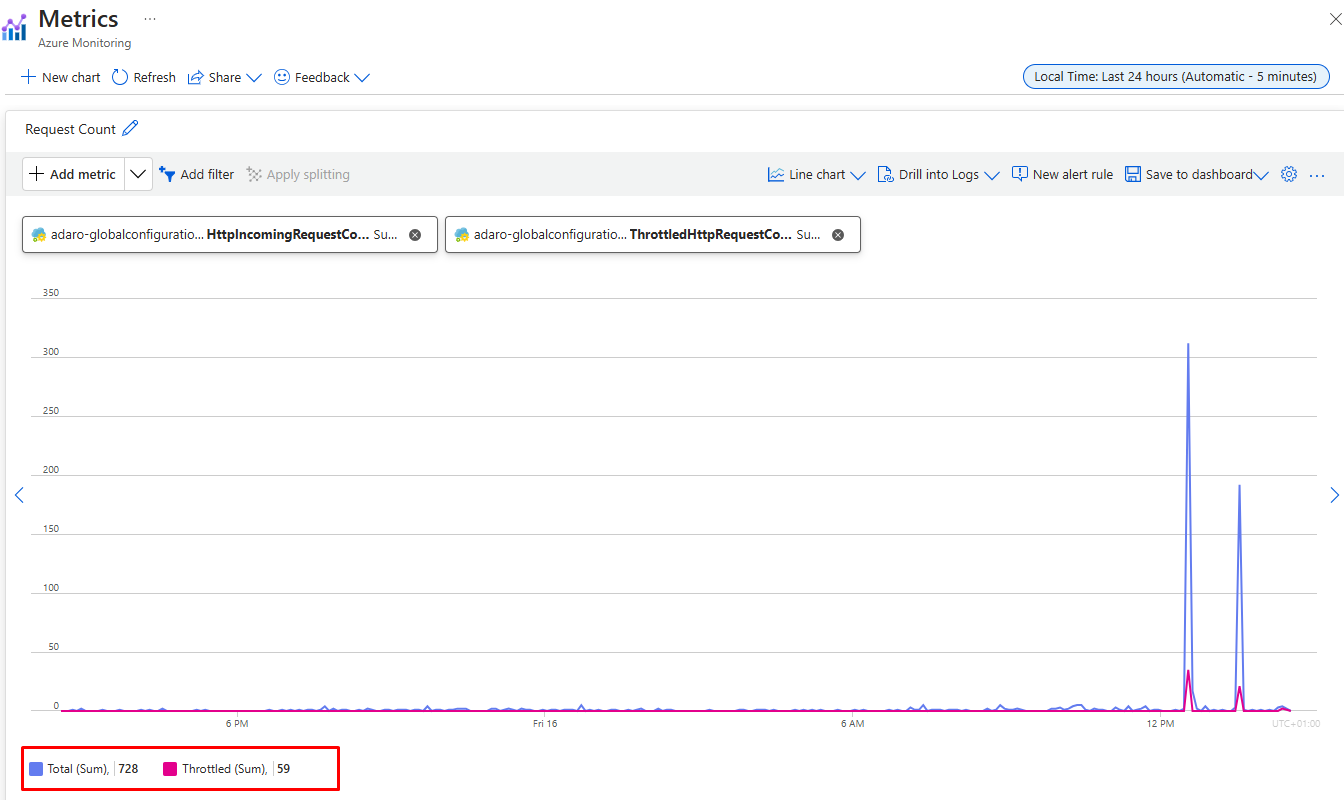Click the Feedback smiley icon
The height and width of the screenshot is (800, 1344).
[x=282, y=77]
